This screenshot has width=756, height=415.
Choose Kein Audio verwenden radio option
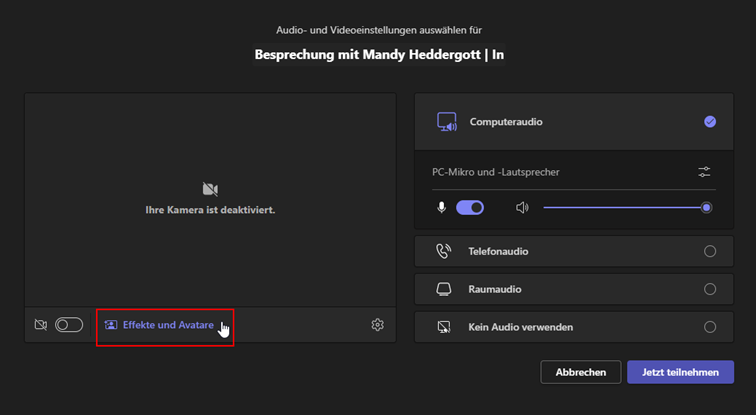tap(710, 327)
